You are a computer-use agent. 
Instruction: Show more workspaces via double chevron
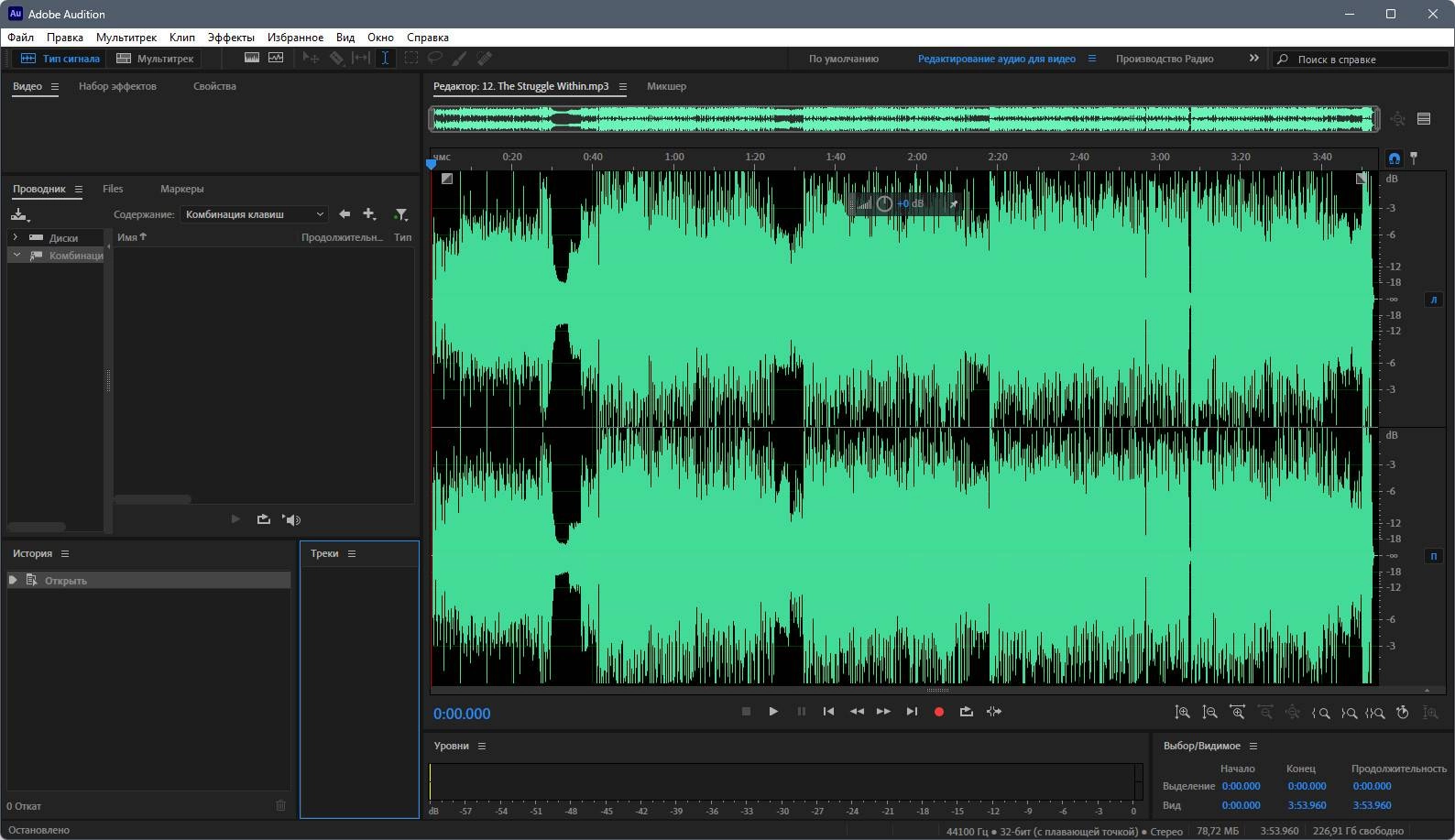[1253, 59]
